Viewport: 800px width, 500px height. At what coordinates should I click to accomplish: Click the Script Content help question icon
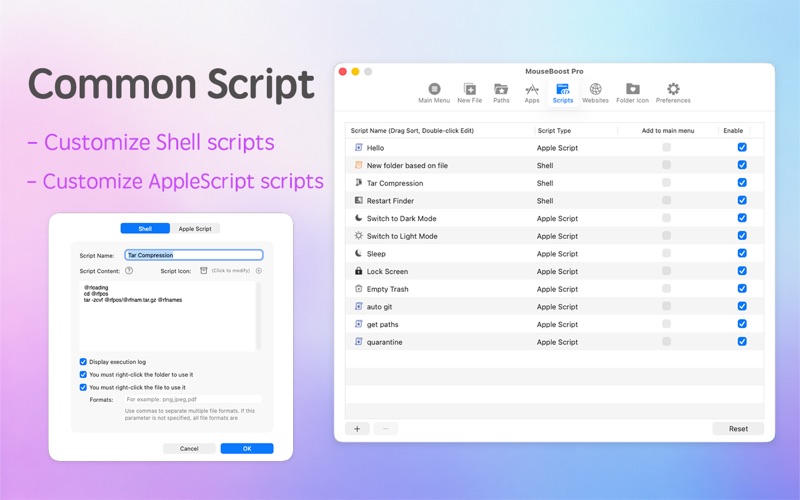click(129, 271)
